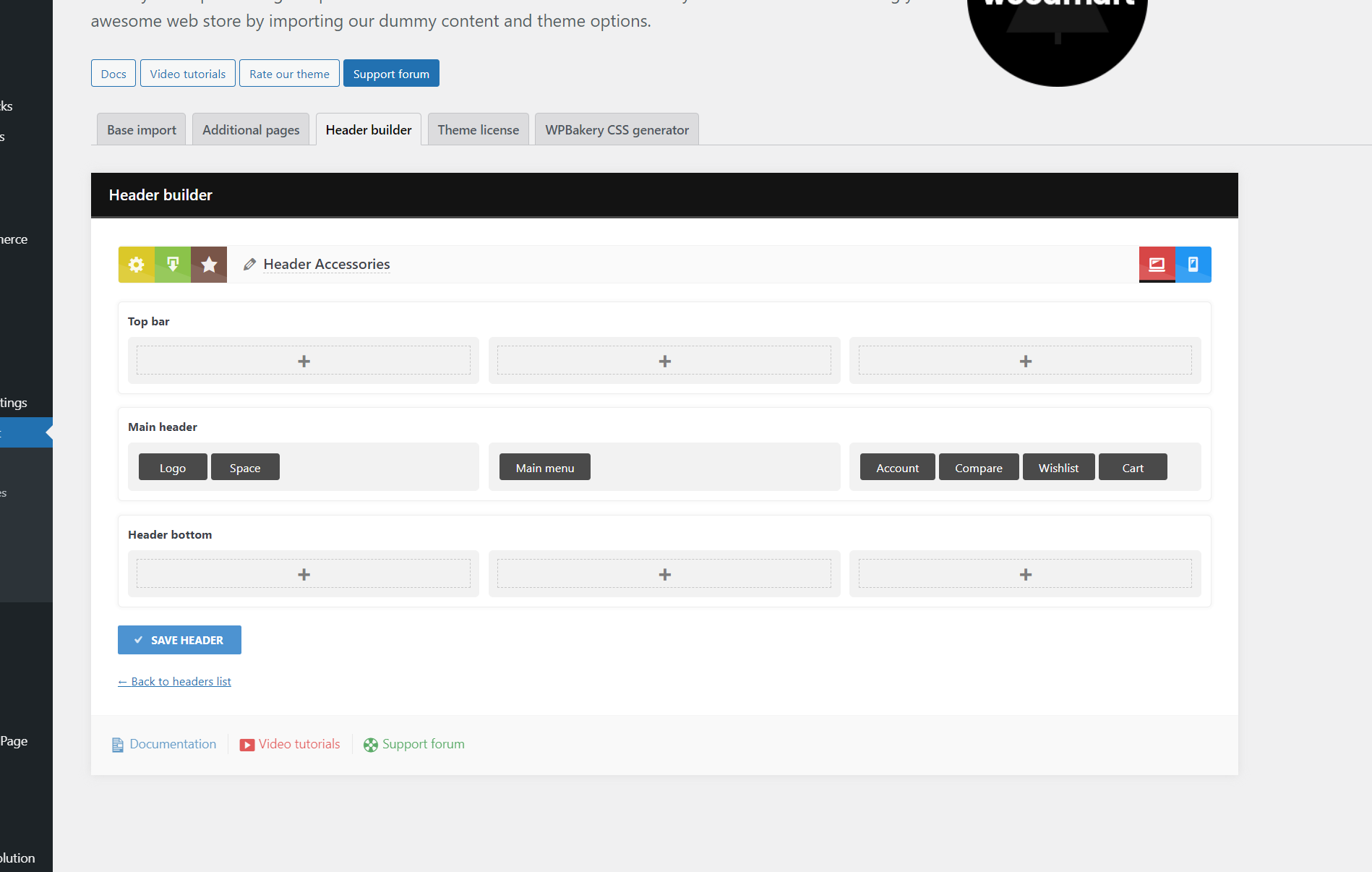Image resolution: width=1372 pixels, height=872 pixels.
Task: Select the Cart header element
Action: tap(1133, 467)
